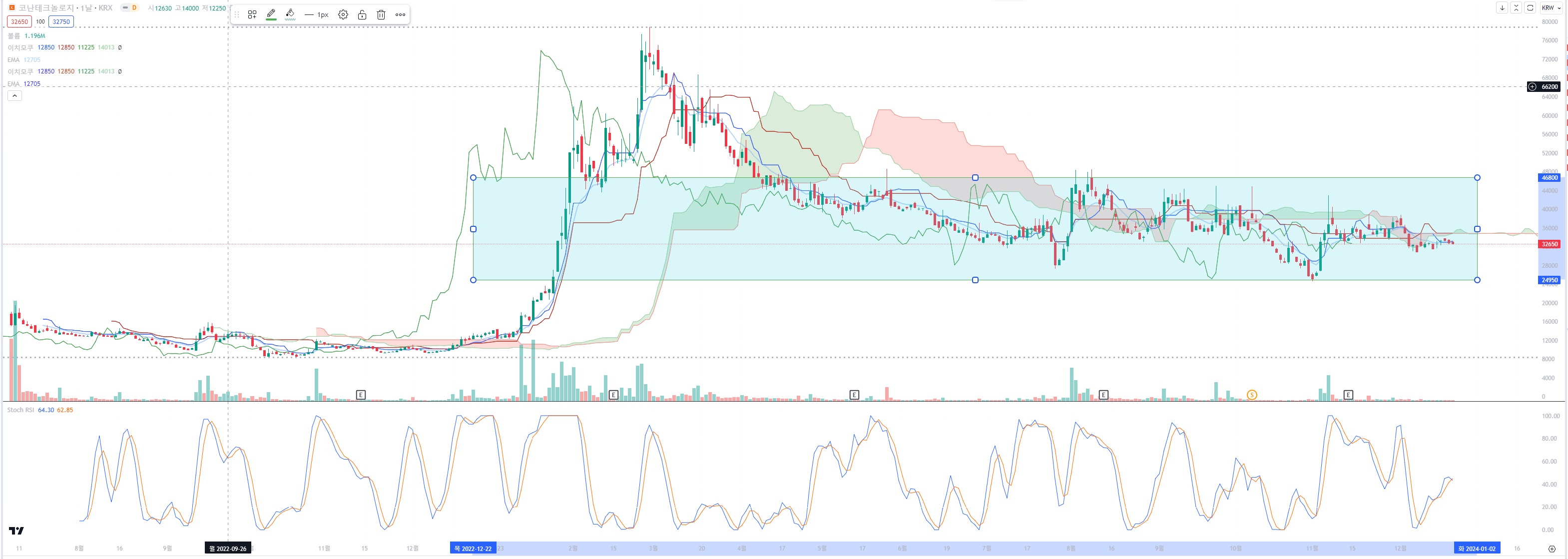Click the 2024-01-02 date label

click(x=1477, y=549)
